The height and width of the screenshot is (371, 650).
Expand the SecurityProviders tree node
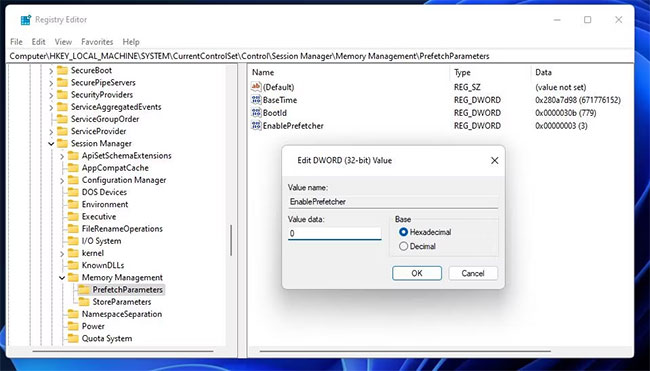[x=51, y=95]
